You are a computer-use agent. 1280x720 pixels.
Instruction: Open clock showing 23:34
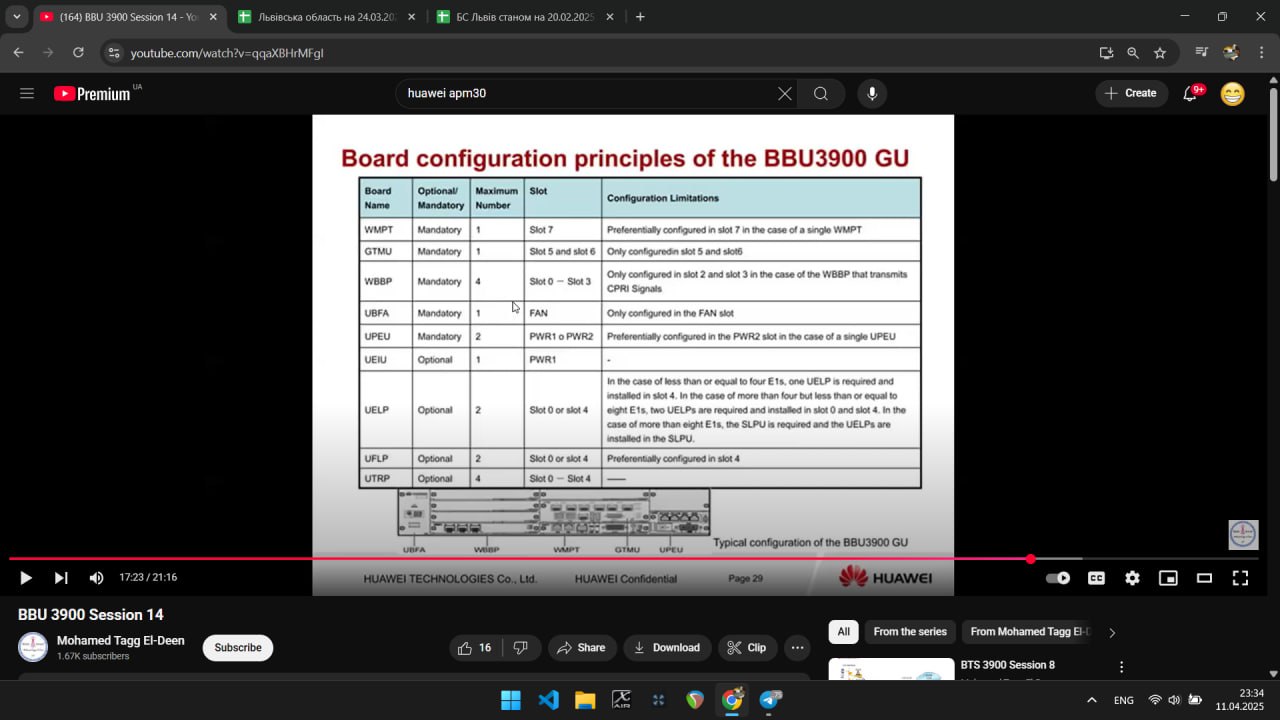click(1239, 700)
